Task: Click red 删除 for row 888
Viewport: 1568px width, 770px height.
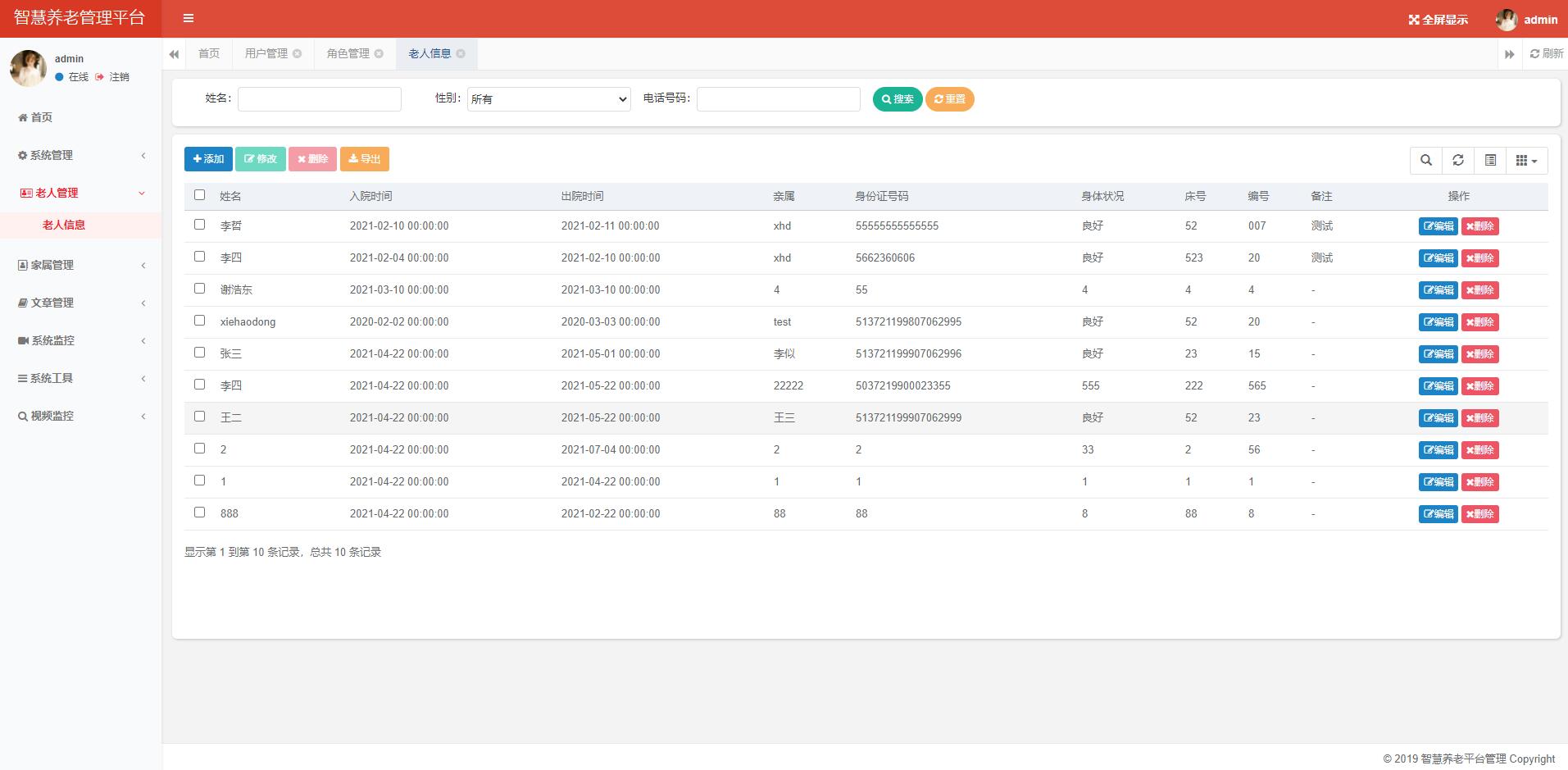Action: tap(1480, 514)
